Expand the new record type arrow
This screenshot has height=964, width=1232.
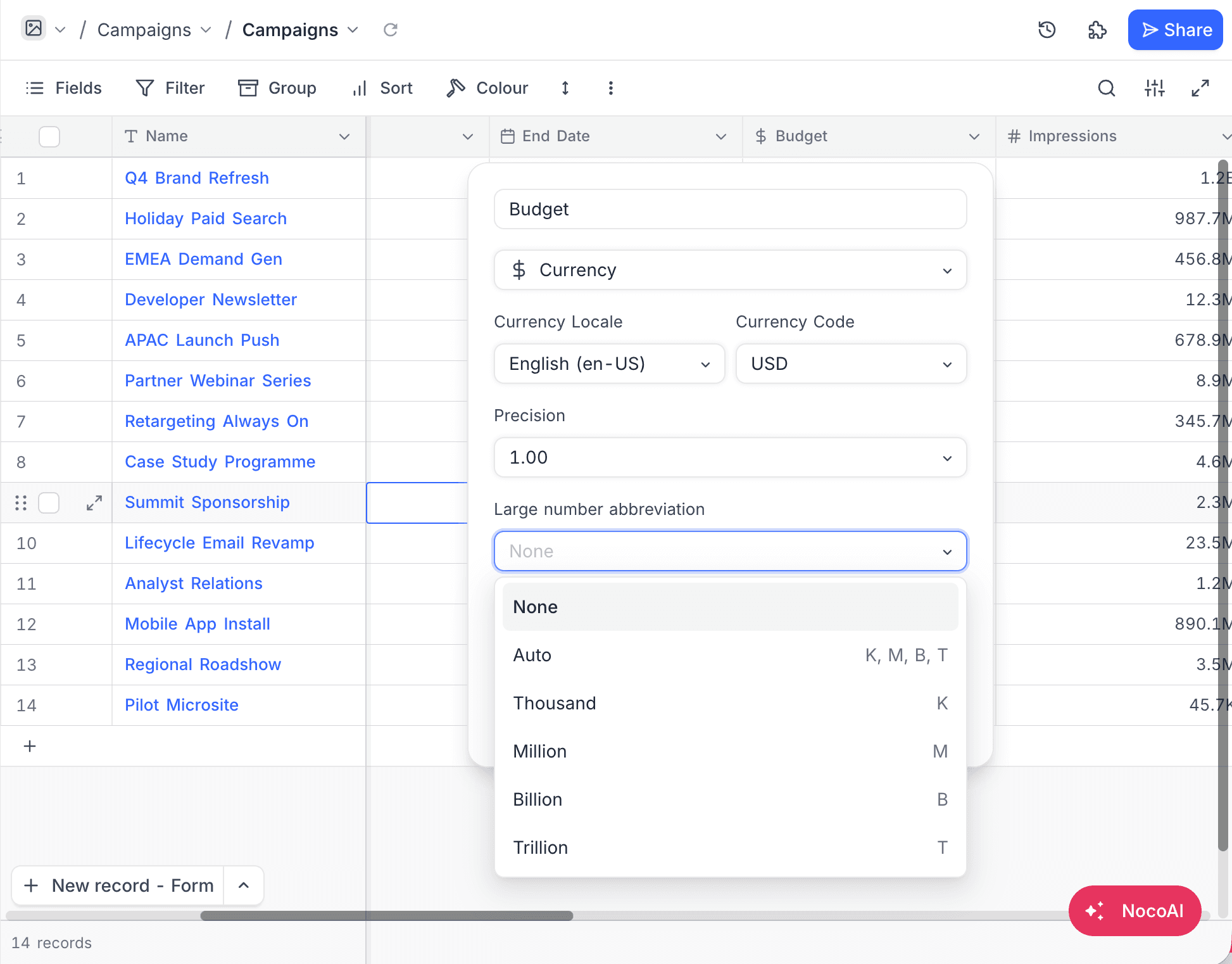point(244,885)
